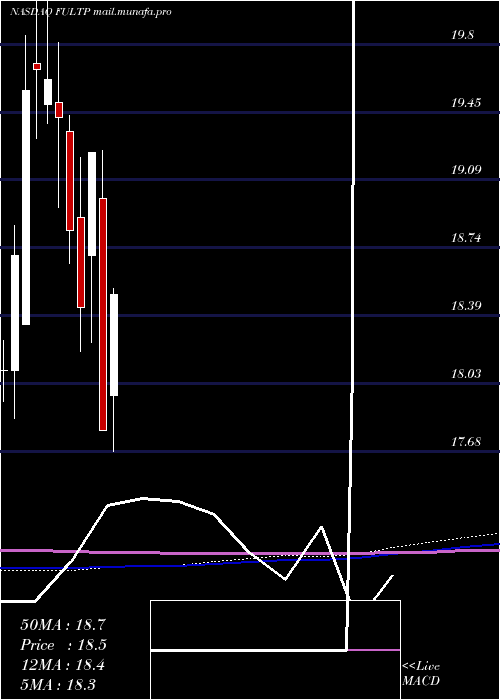This screenshot has width=500, height=700.
Task: Click the 12MA : 18.4 legend entry
Action: point(62,665)
